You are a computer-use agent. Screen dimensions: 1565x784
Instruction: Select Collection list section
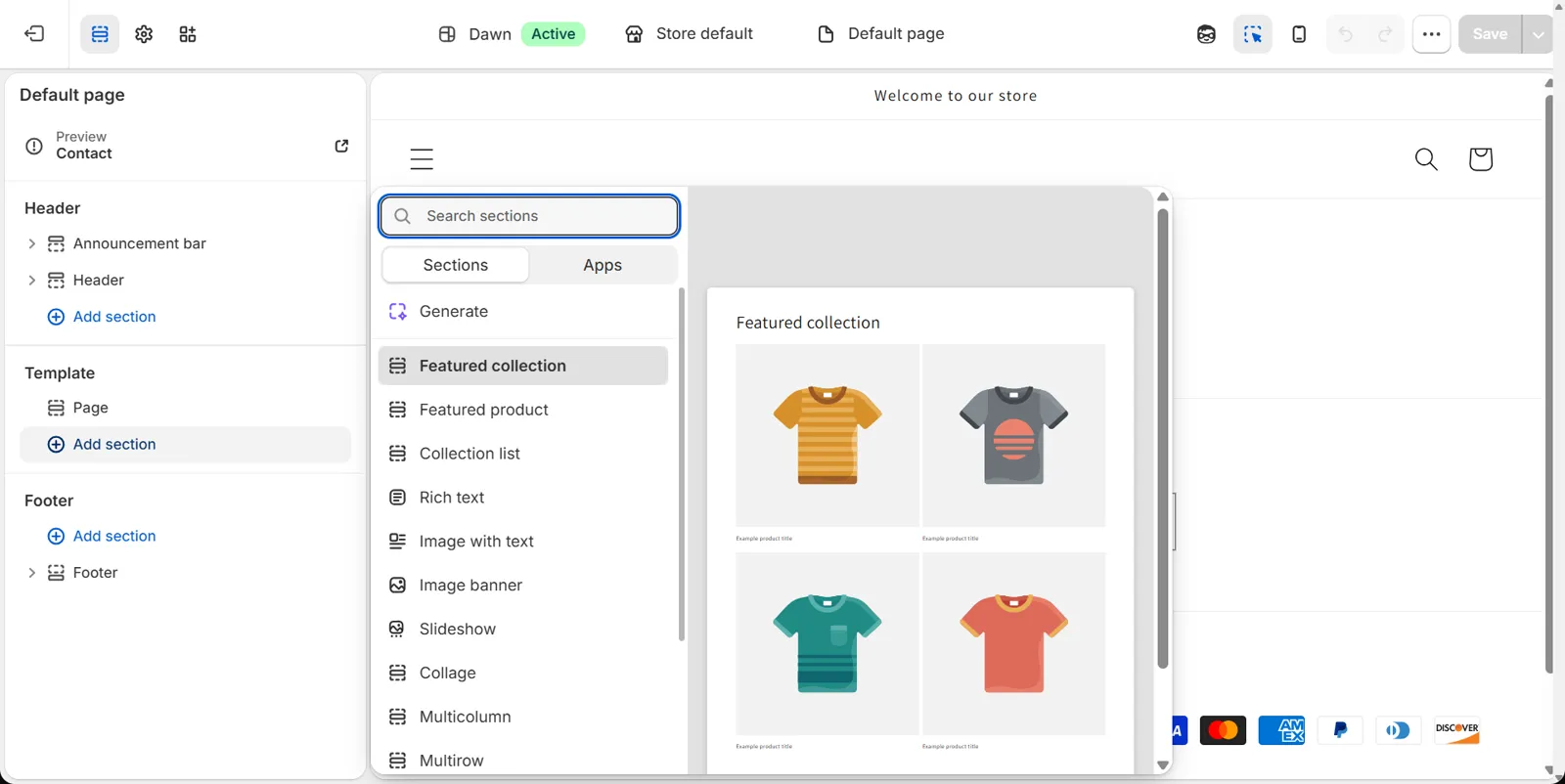coord(523,454)
